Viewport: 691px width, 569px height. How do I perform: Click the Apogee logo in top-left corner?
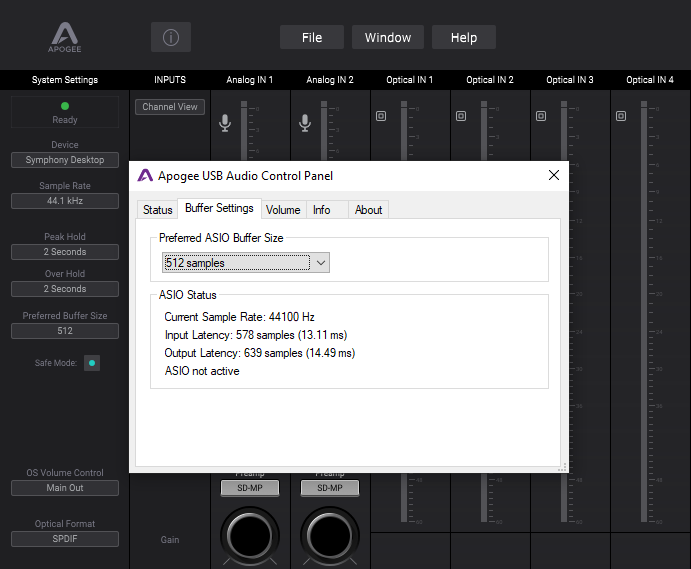click(65, 37)
